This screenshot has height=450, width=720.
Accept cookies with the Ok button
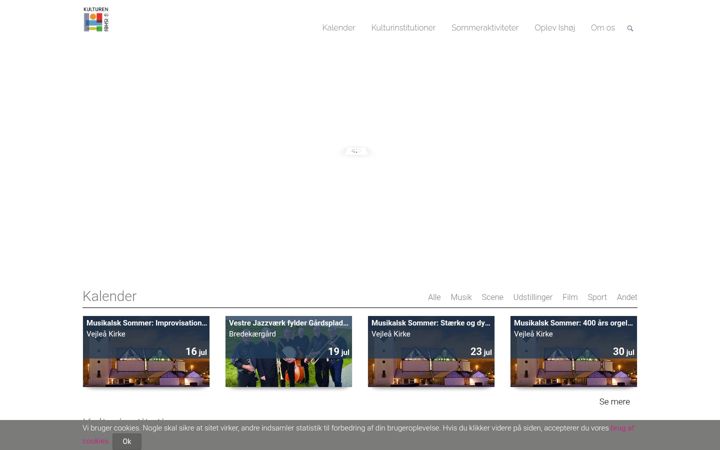127,441
